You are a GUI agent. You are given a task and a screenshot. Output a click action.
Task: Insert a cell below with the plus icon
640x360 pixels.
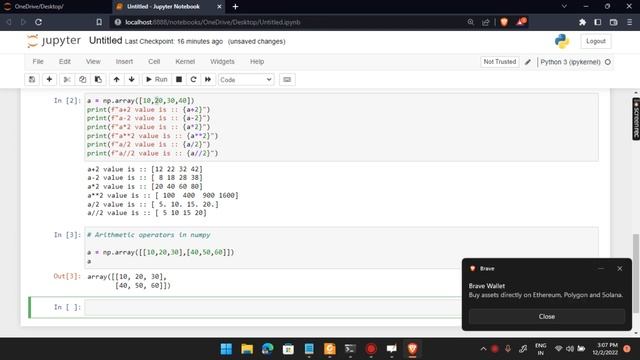click(x=49, y=80)
